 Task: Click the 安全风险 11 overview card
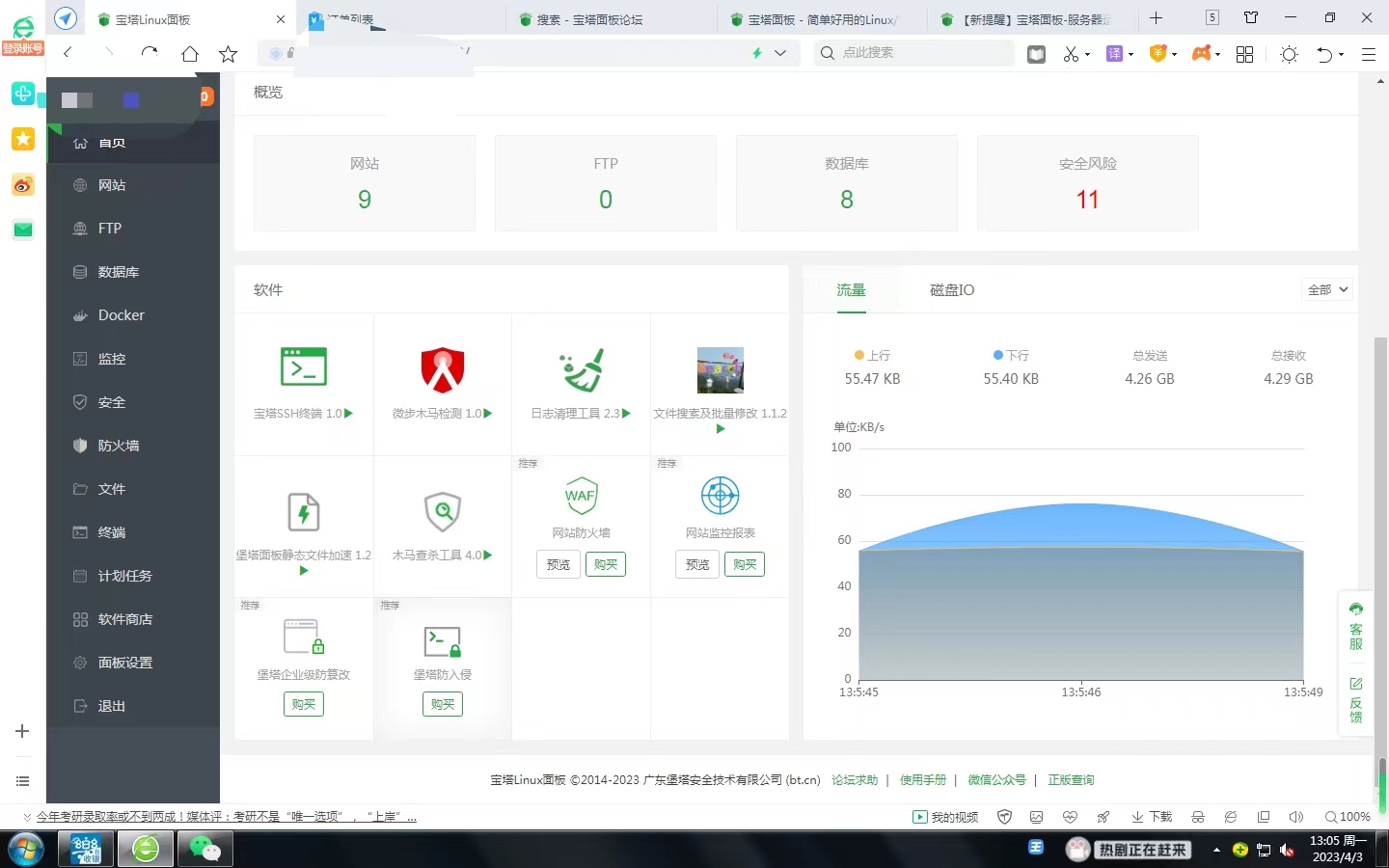[1088, 183]
